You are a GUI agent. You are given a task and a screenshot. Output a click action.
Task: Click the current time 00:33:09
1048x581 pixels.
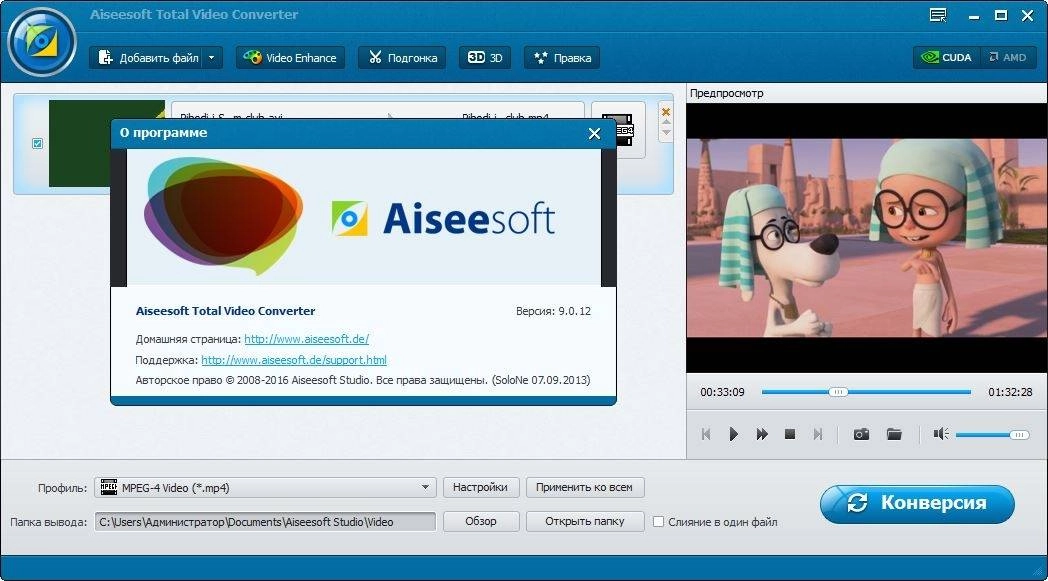tap(722, 392)
